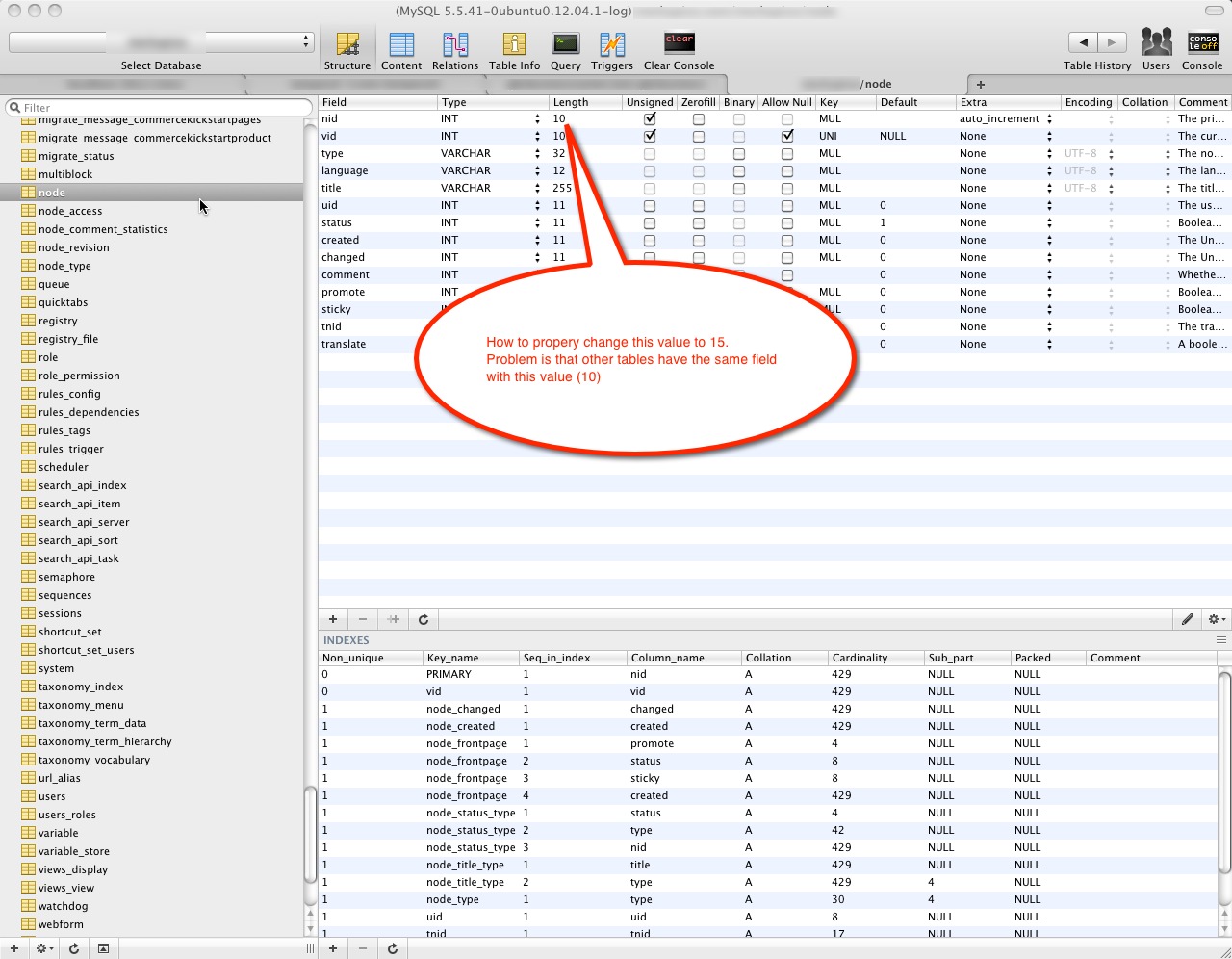Open the Type dropdown for uid
1232x959 pixels.
click(537, 206)
